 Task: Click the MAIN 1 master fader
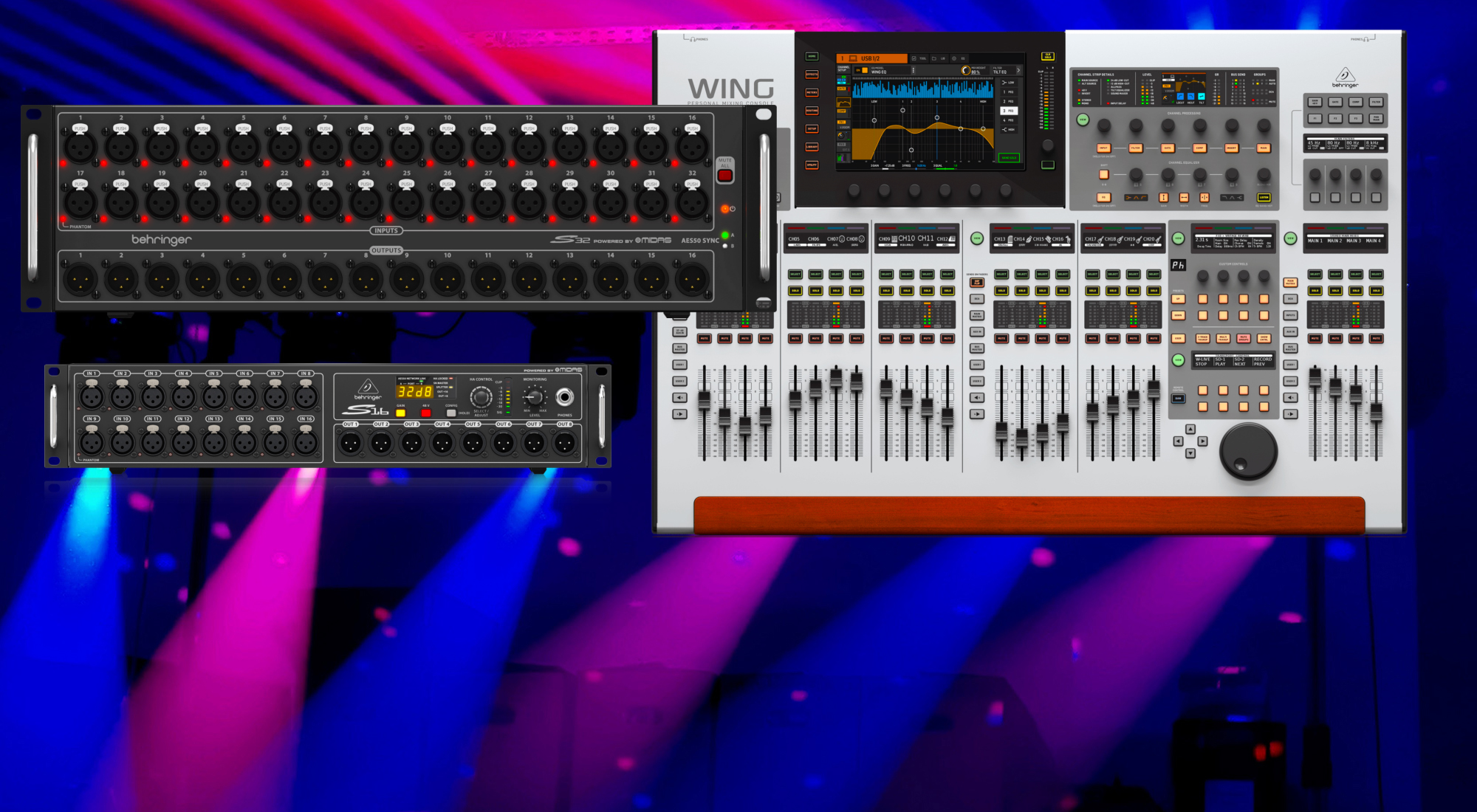pyautogui.click(x=1315, y=378)
